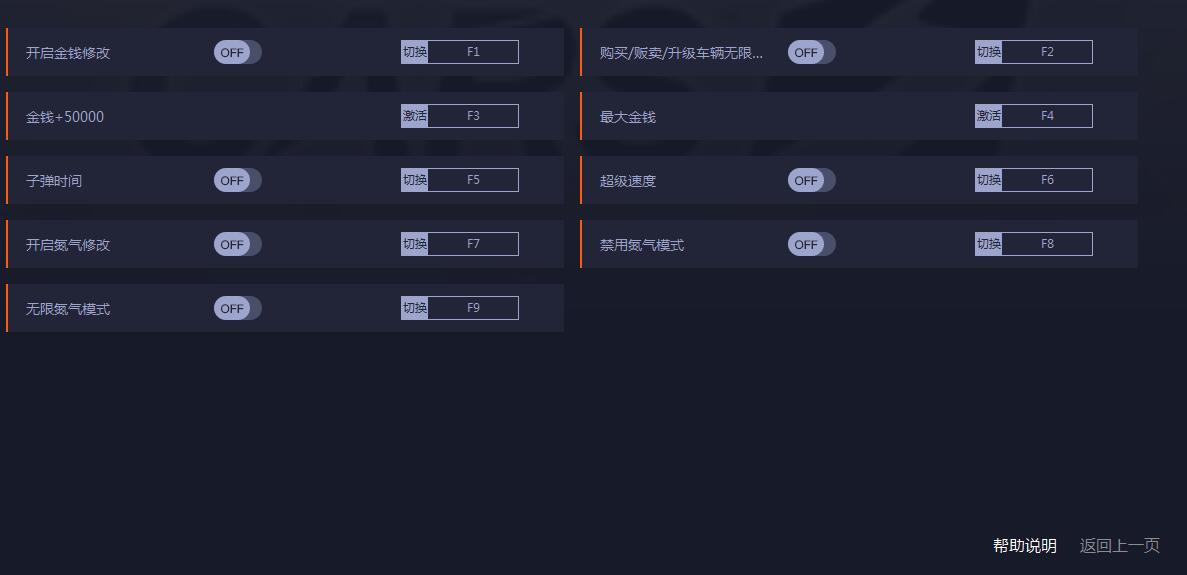Go back via 返回上一页 link
Screen dimensions: 1187x575
(x=1119, y=545)
